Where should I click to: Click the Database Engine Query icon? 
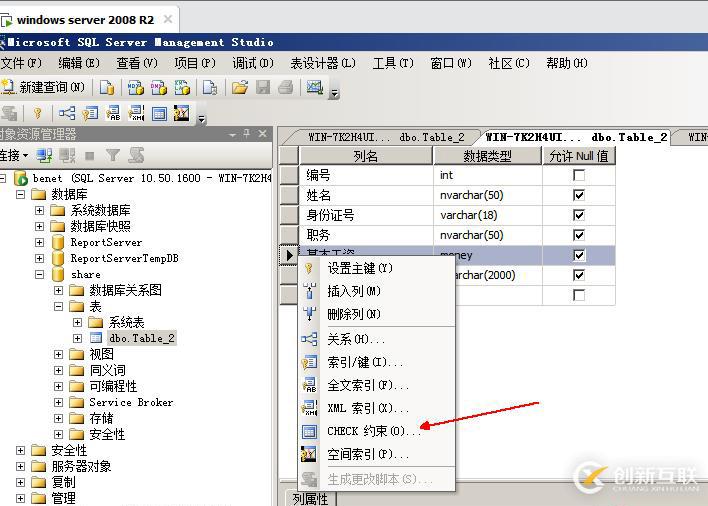point(107,87)
